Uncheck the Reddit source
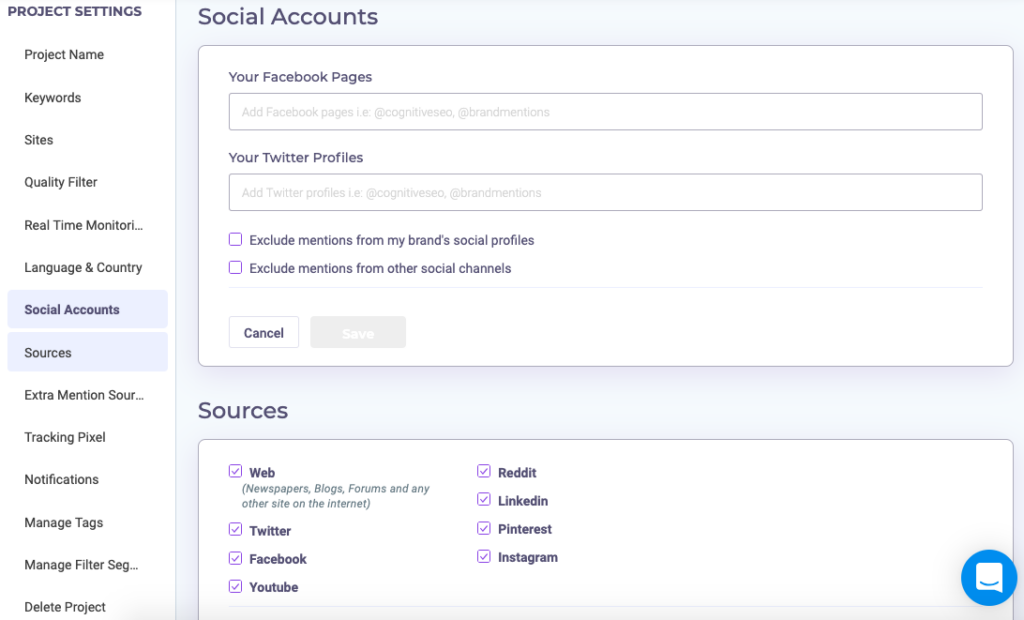This screenshot has height=620, width=1024. (484, 470)
